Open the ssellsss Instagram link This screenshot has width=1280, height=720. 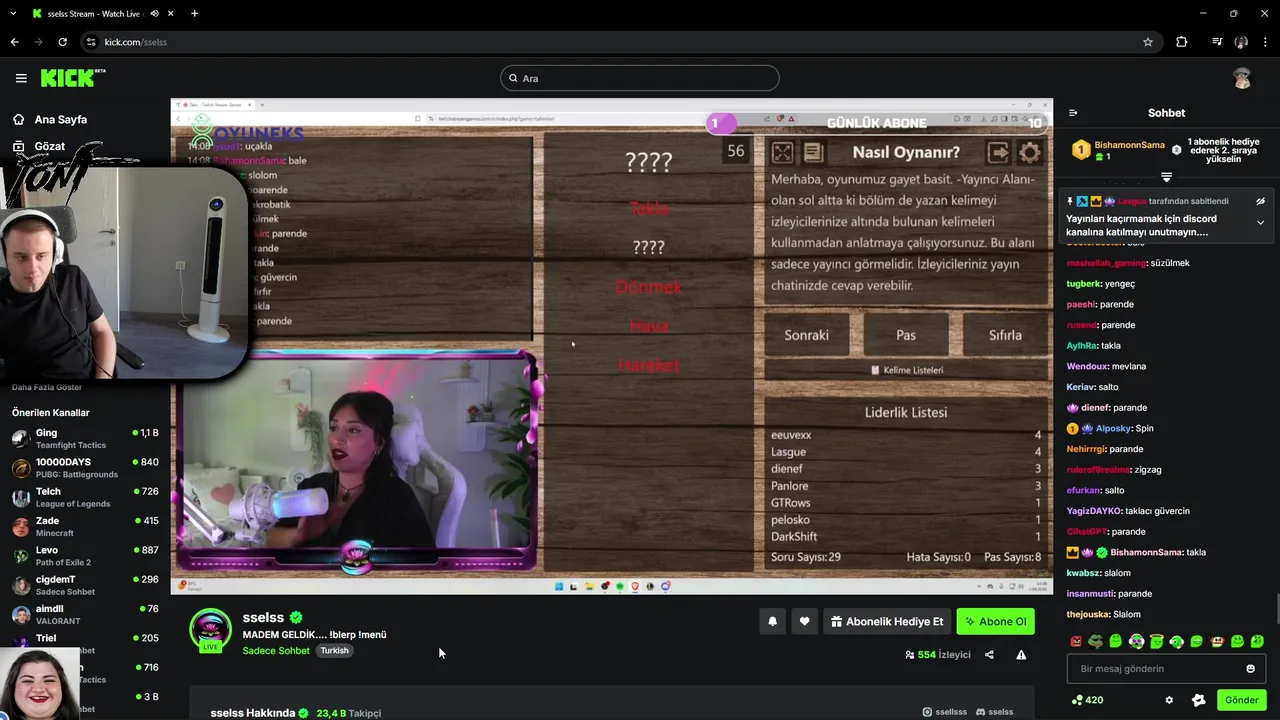pos(945,712)
